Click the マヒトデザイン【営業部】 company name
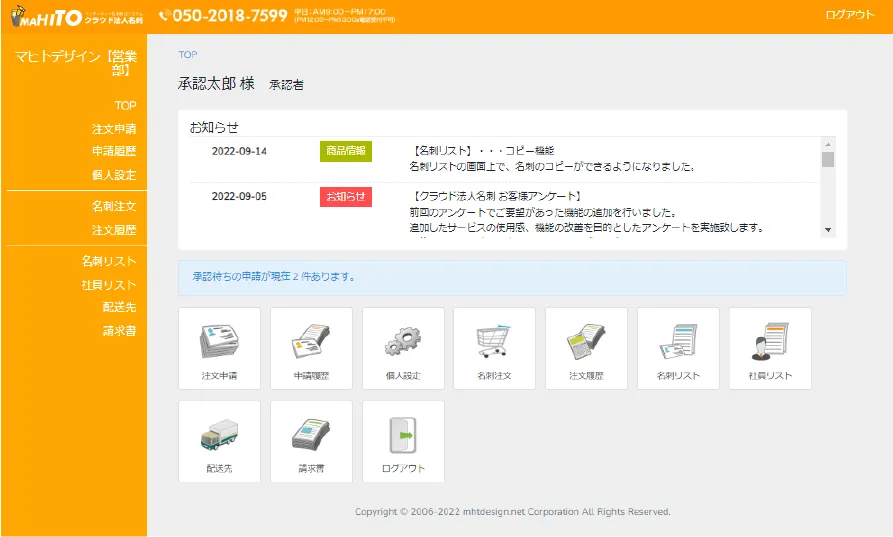This screenshot has height=537, width=893. (76, 63)
